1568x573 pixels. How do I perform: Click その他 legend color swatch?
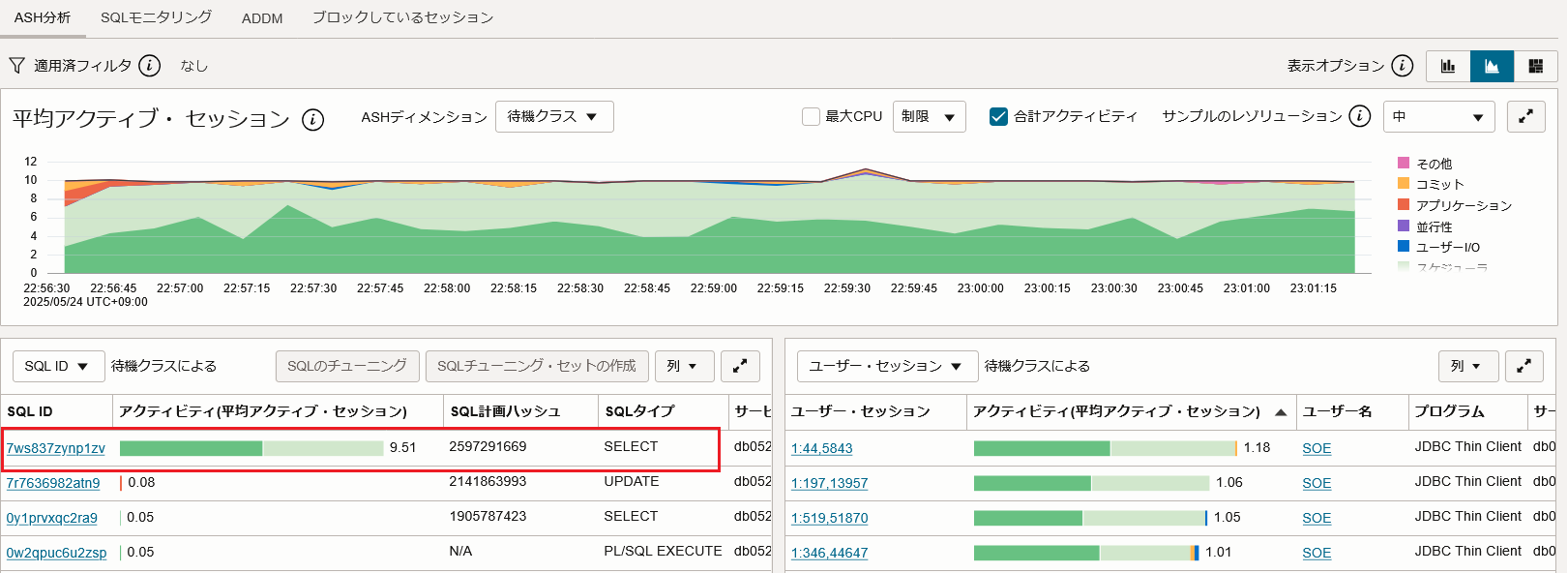tap(1404, 163)
